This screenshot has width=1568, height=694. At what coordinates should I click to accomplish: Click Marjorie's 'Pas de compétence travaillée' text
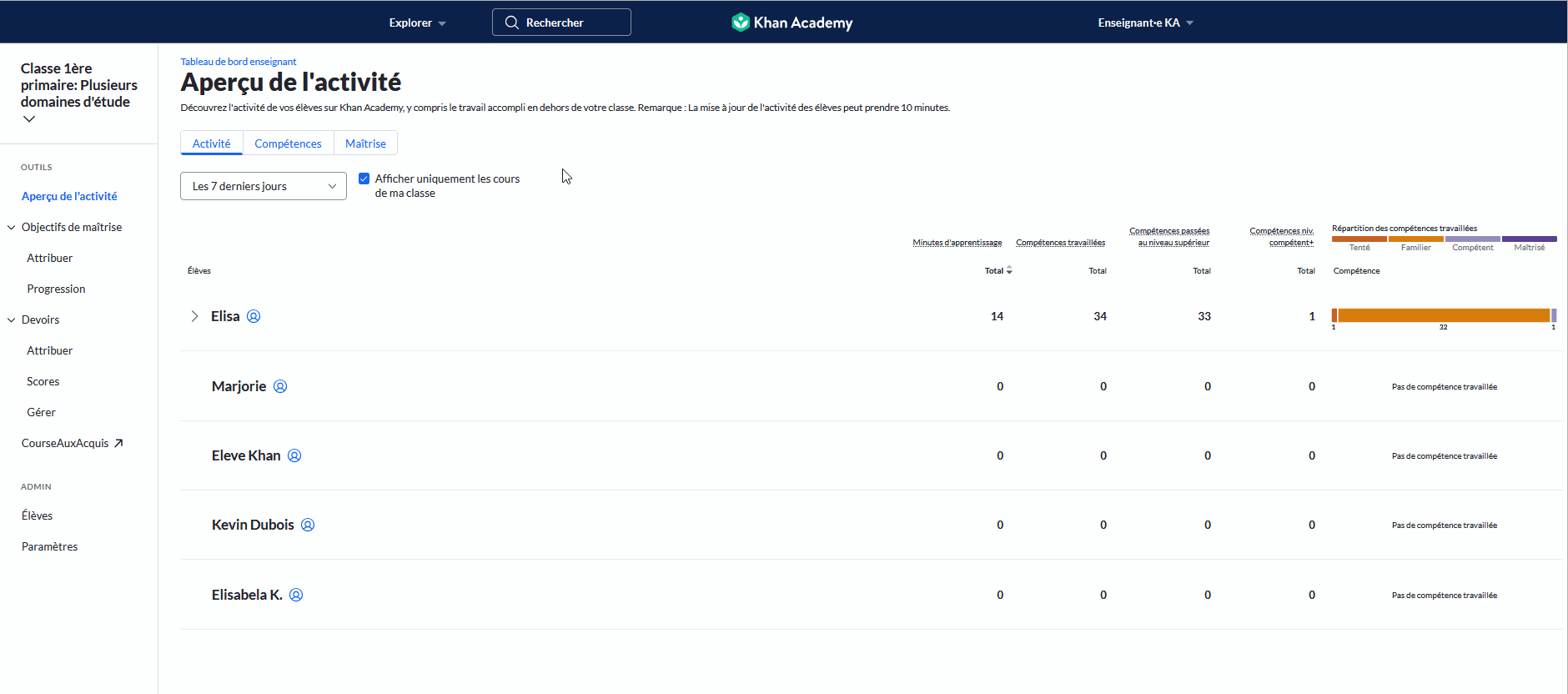[x=1445, y=387]
